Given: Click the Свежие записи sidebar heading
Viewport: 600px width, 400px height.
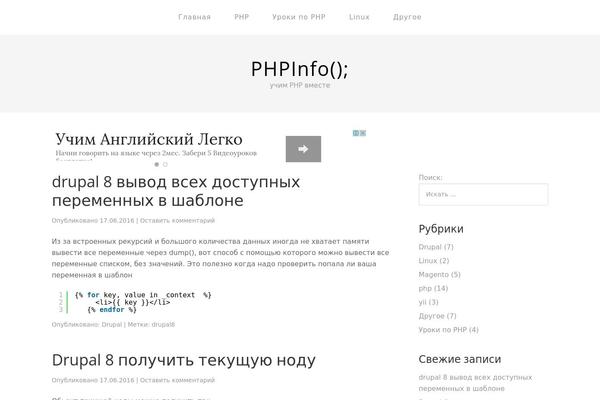Looking at the screenshot, I should tap(460, 359).
